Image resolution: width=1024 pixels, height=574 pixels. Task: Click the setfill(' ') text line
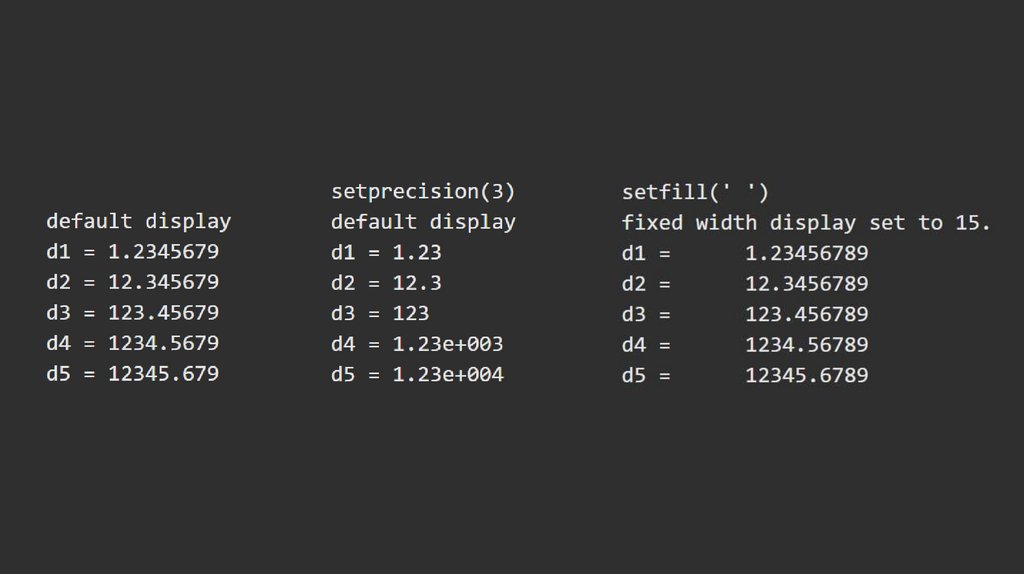695,191
